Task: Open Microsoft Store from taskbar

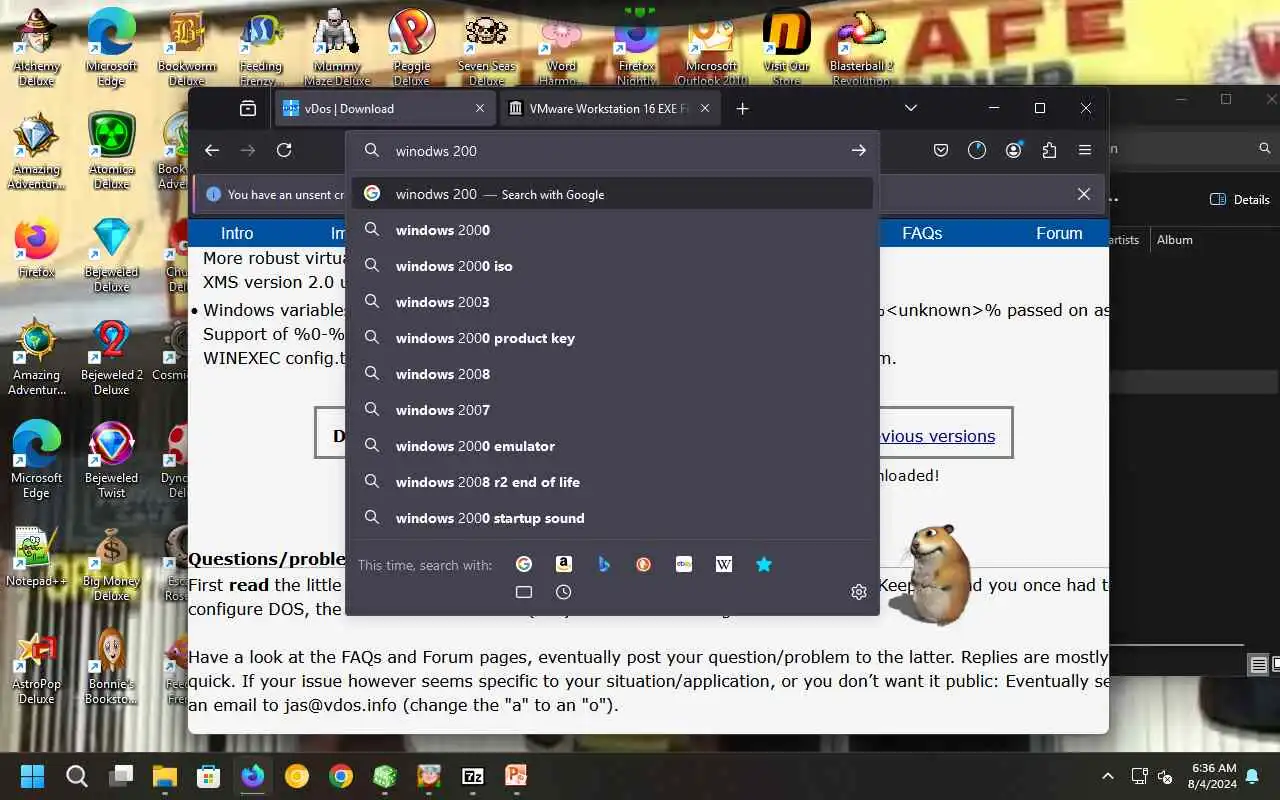Action: [x=209, y=776]
